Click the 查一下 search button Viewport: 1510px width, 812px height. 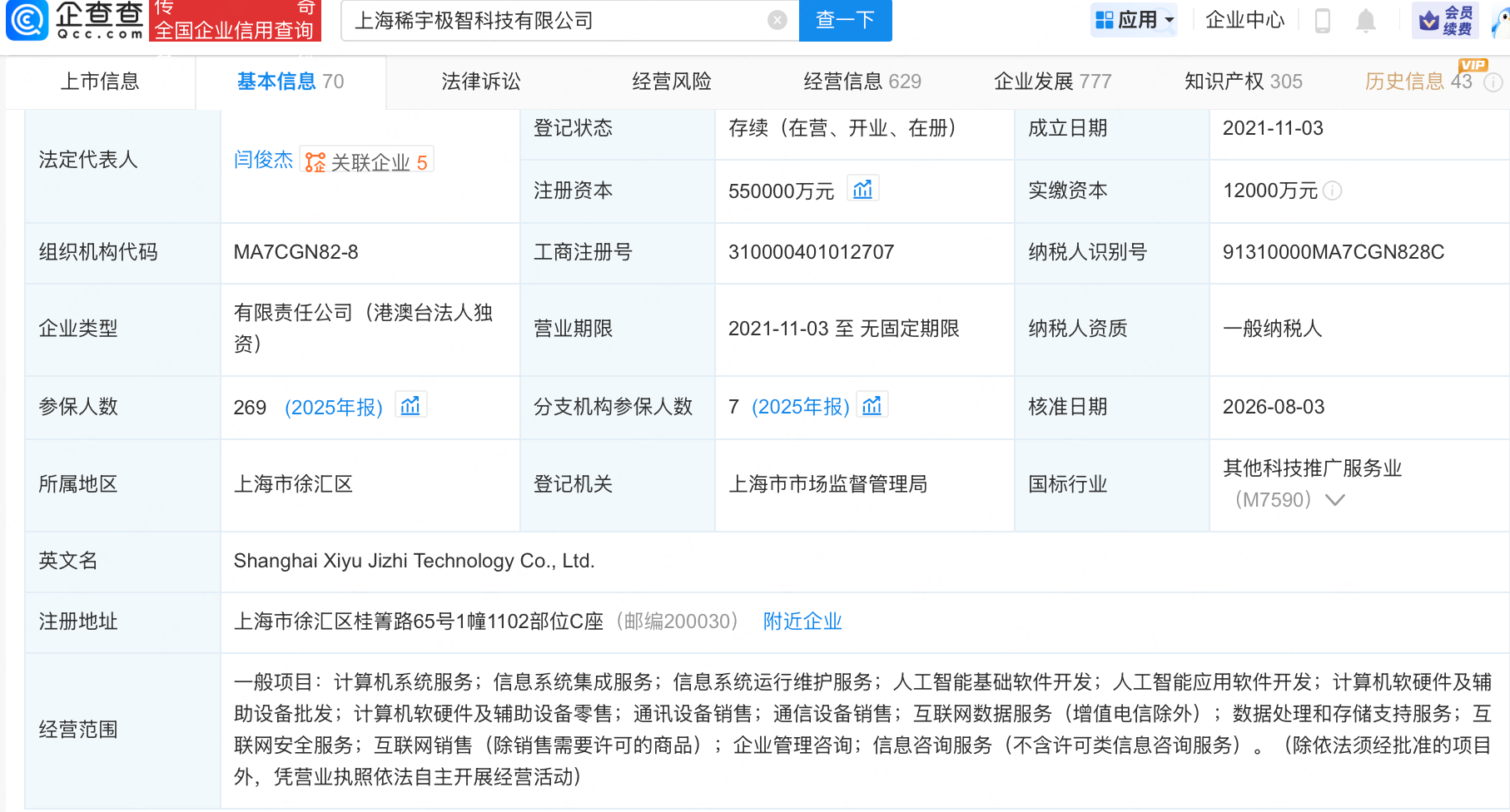pyautogui.click(x=845, y=20)
